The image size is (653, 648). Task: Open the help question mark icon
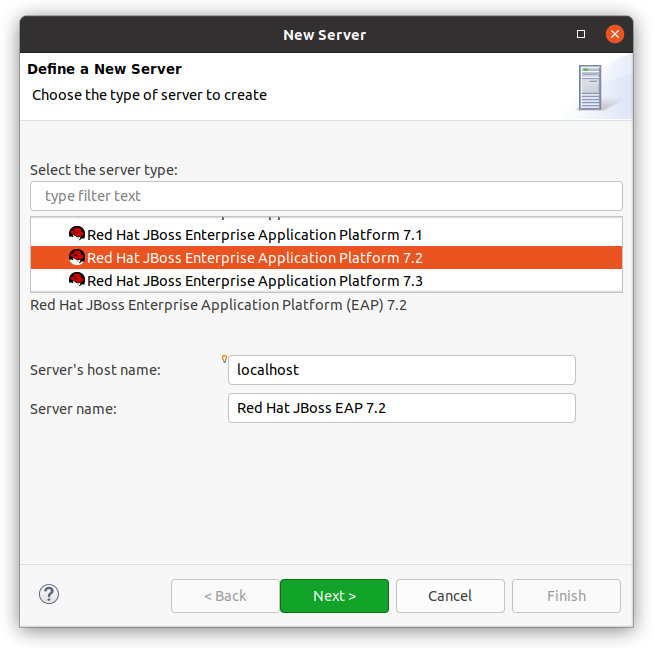49,594
